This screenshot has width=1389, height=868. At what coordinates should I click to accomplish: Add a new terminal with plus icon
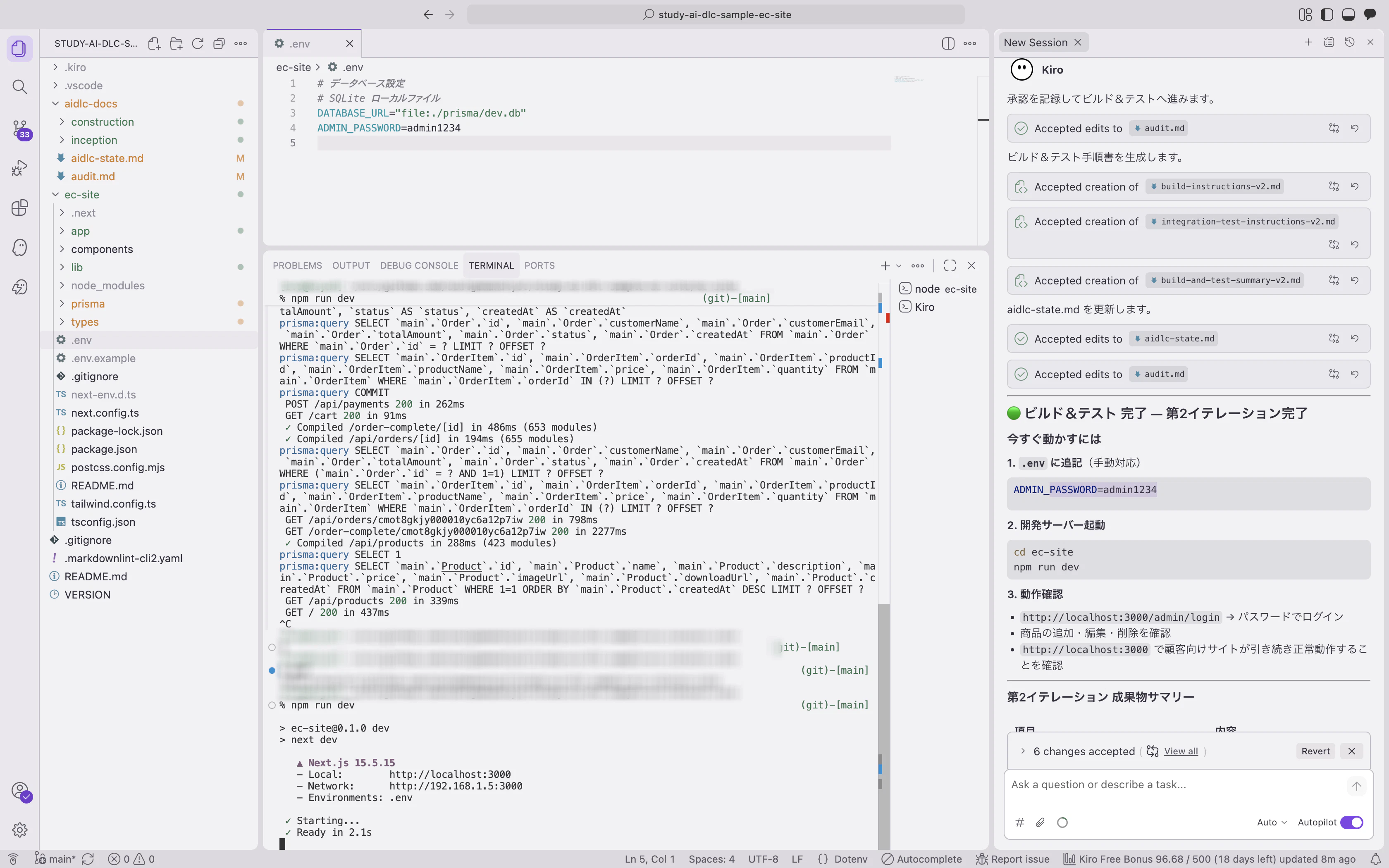pyautogui.click(x=885, y=265)
